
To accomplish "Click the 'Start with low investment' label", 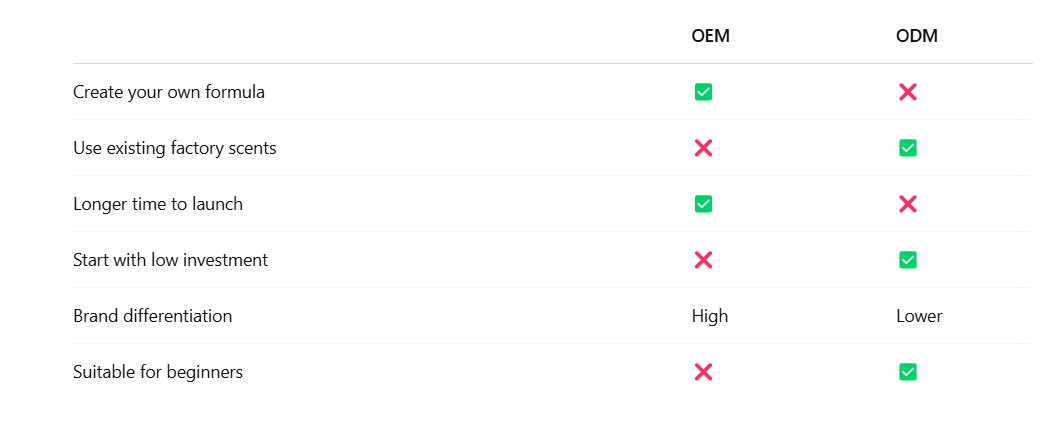I will pos(171,260).
